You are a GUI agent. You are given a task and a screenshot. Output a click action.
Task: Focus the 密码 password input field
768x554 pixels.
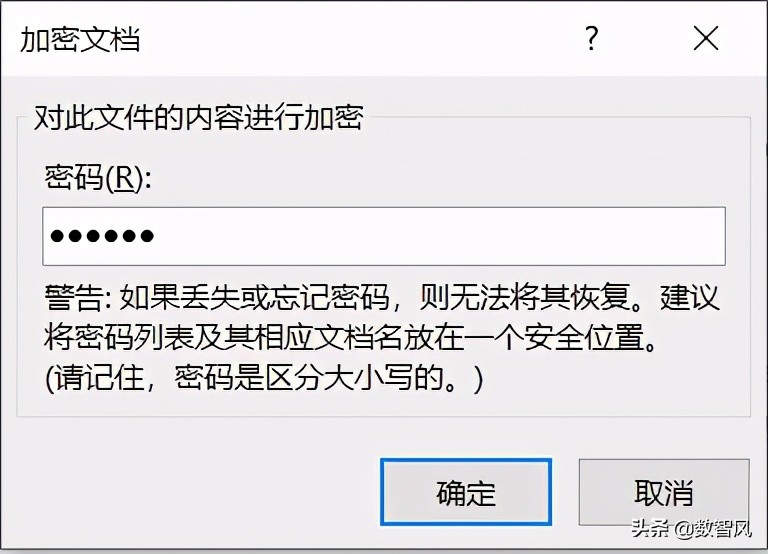pyautogui.click(x=384, y=236)
